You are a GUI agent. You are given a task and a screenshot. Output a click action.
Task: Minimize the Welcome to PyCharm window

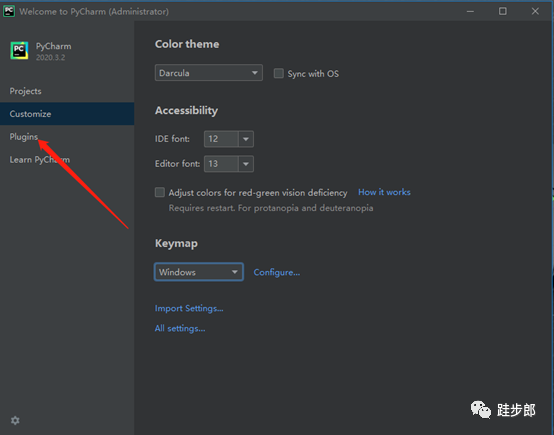point(470,11)
